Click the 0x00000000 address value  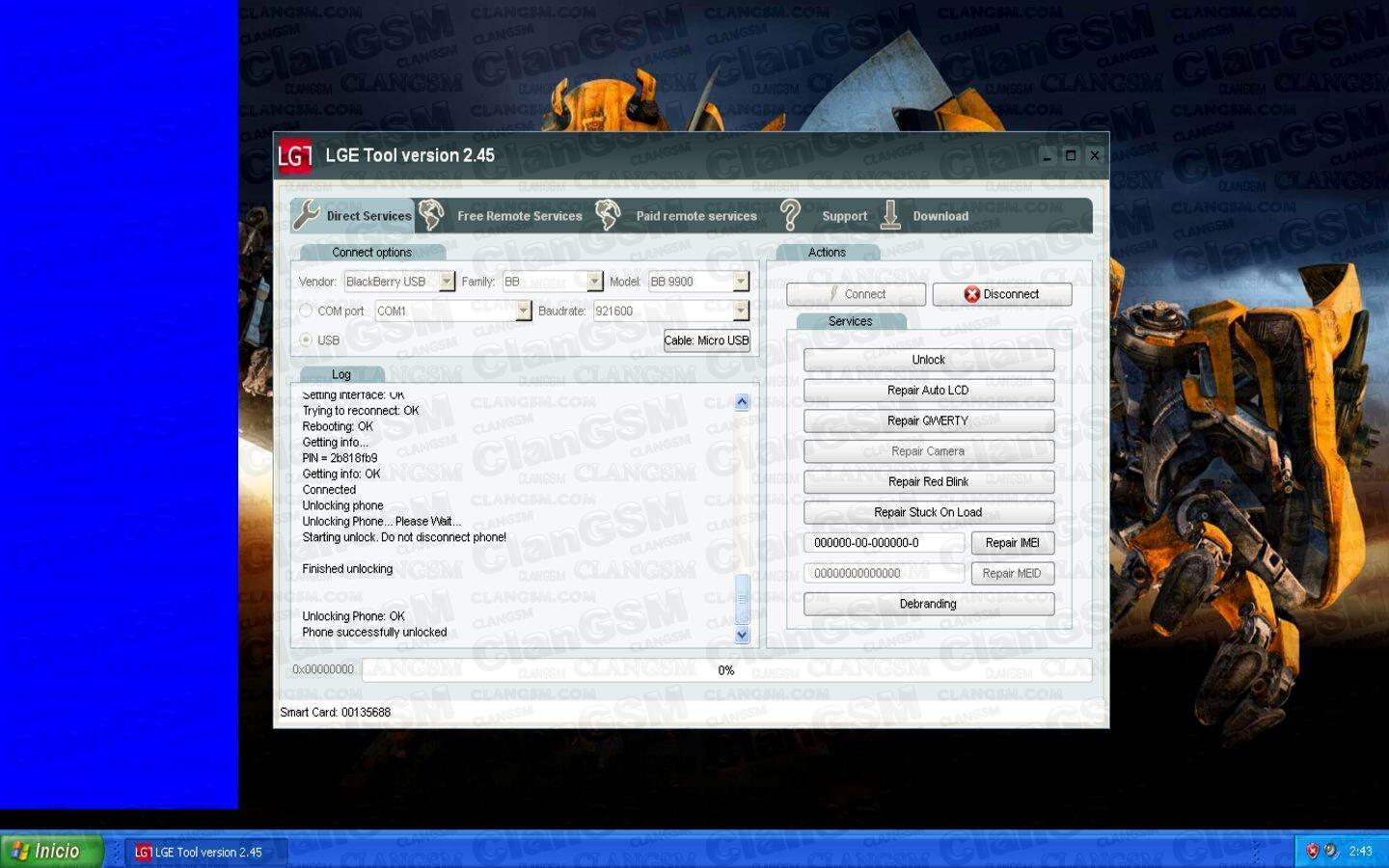tap(323, 669)
